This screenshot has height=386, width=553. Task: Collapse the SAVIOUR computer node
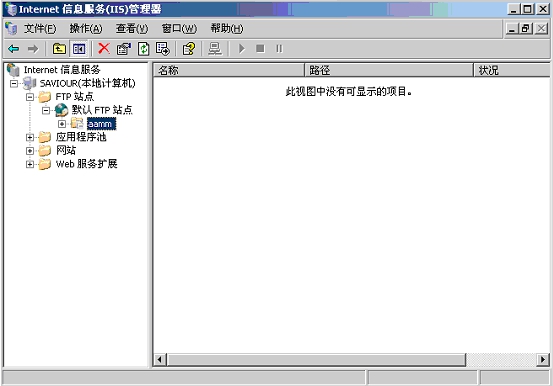coord(14,84)
